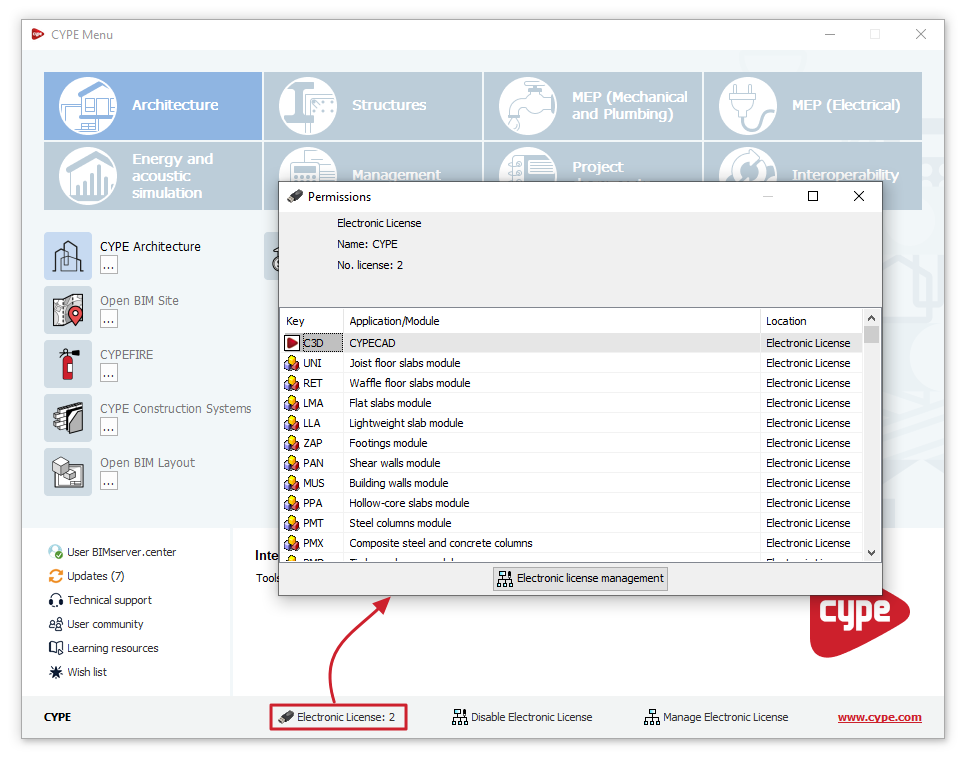Open more options under Open BIM Site
Screen dimensions: 963x759
109,320
